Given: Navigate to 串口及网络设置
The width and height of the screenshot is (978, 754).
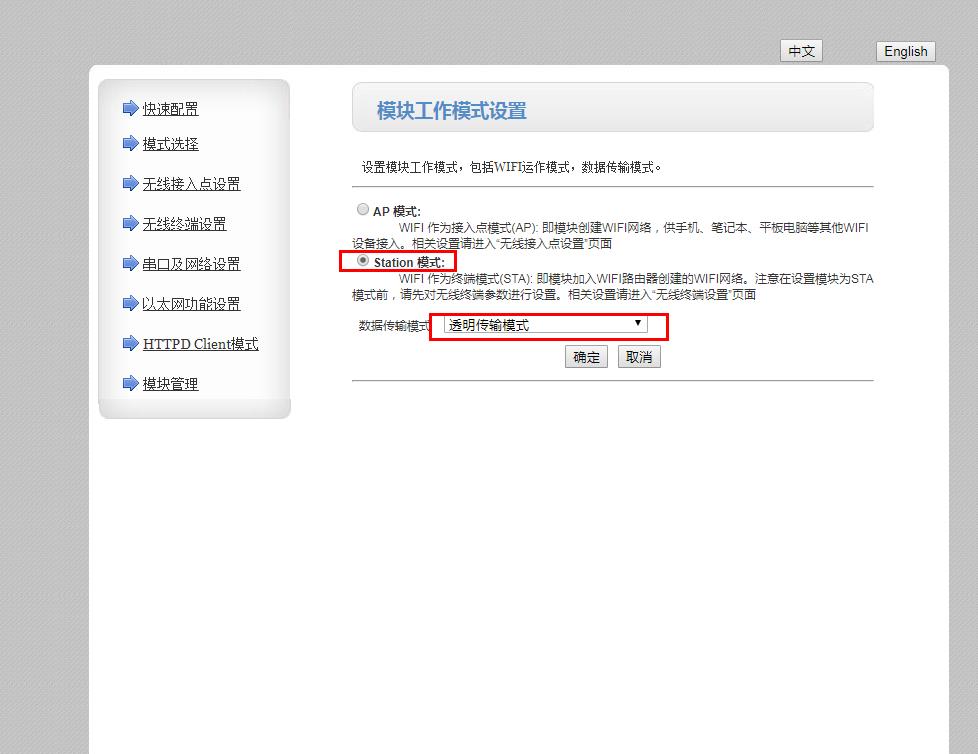Looking at the screenshot, I should [191, 264].
